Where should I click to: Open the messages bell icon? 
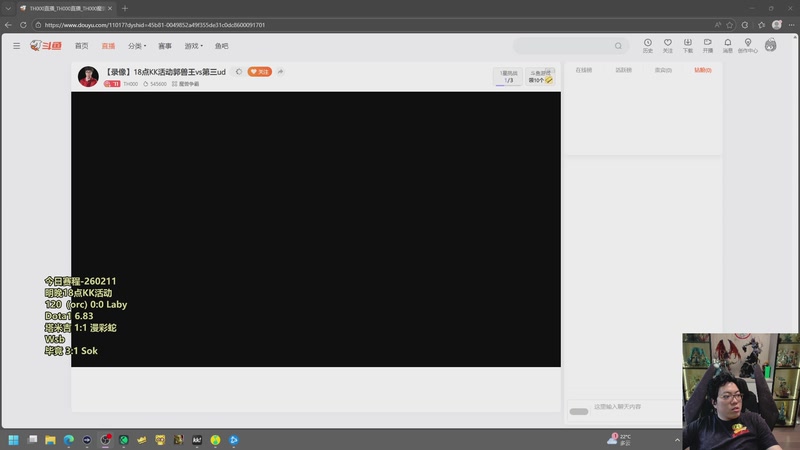coord(728,45)
